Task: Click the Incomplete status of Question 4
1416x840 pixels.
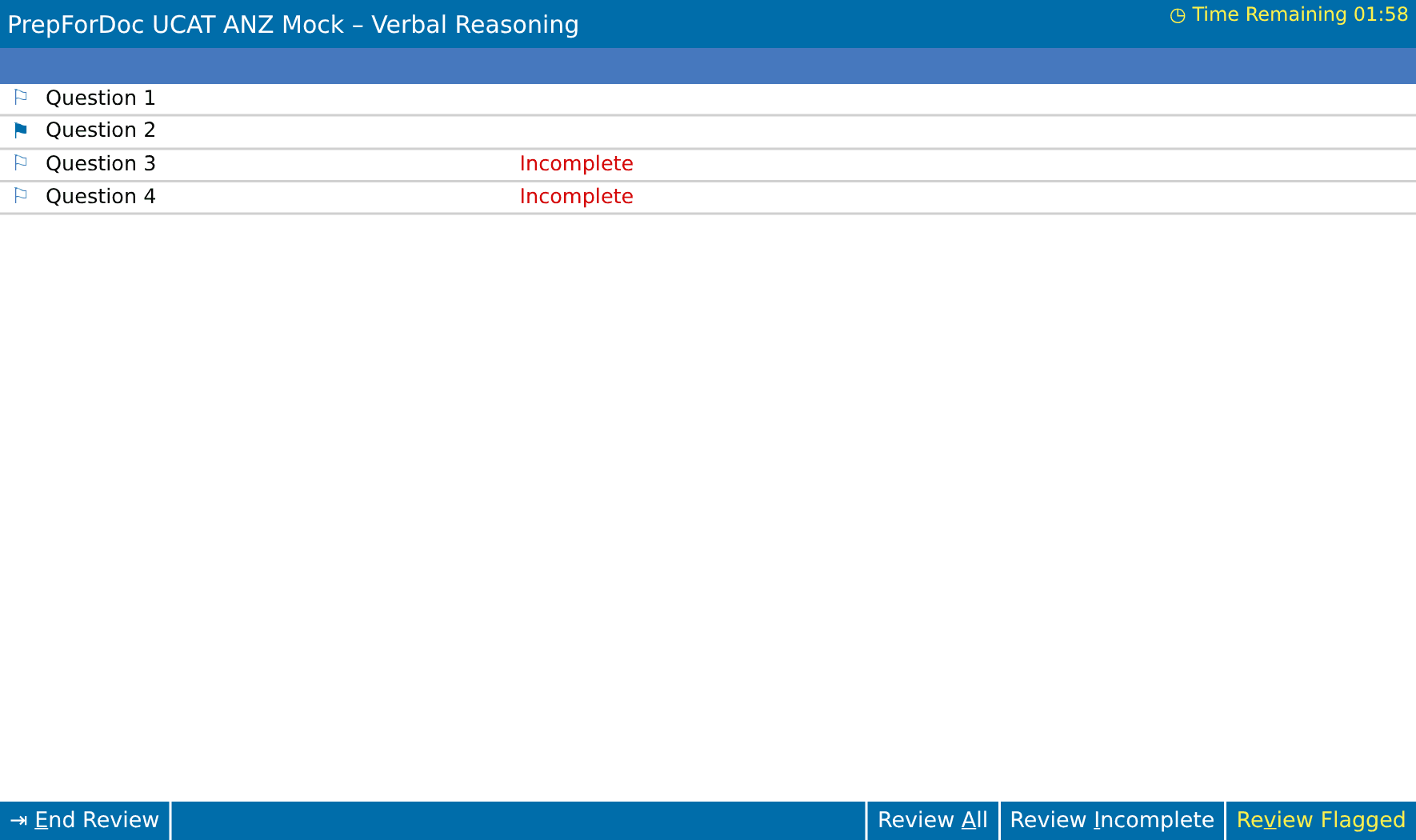Action: click(576, 196)
